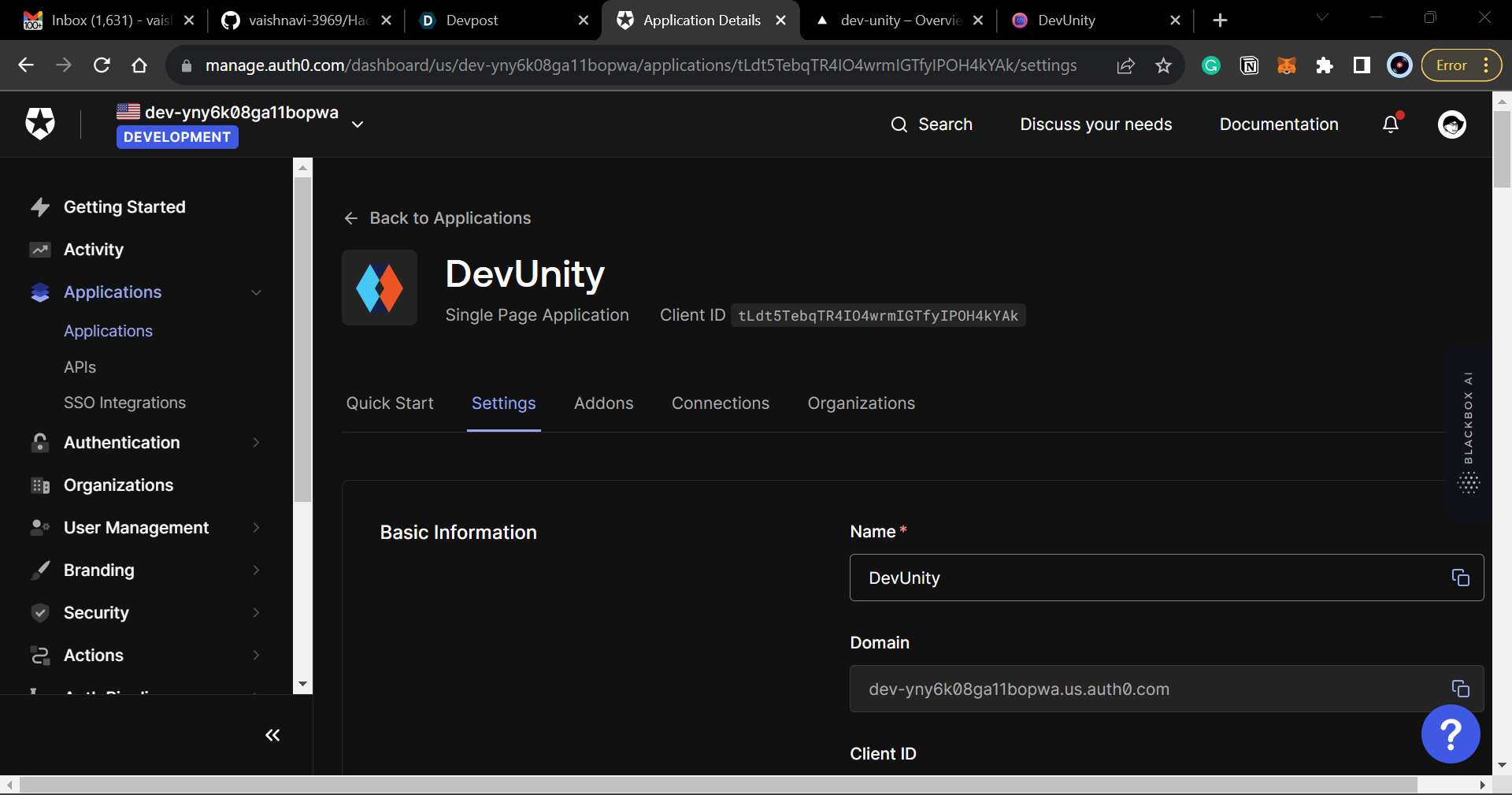
Task: Expand the Security sidebar section
Action: 256,613
